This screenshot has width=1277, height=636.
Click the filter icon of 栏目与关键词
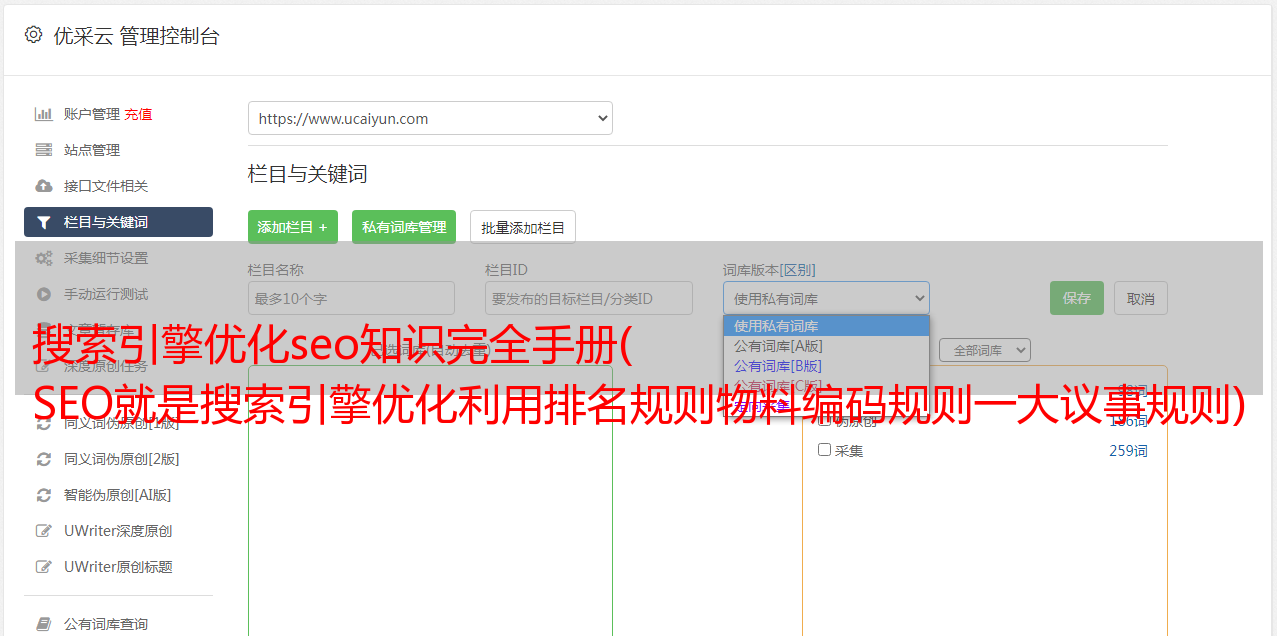(43, 222)
